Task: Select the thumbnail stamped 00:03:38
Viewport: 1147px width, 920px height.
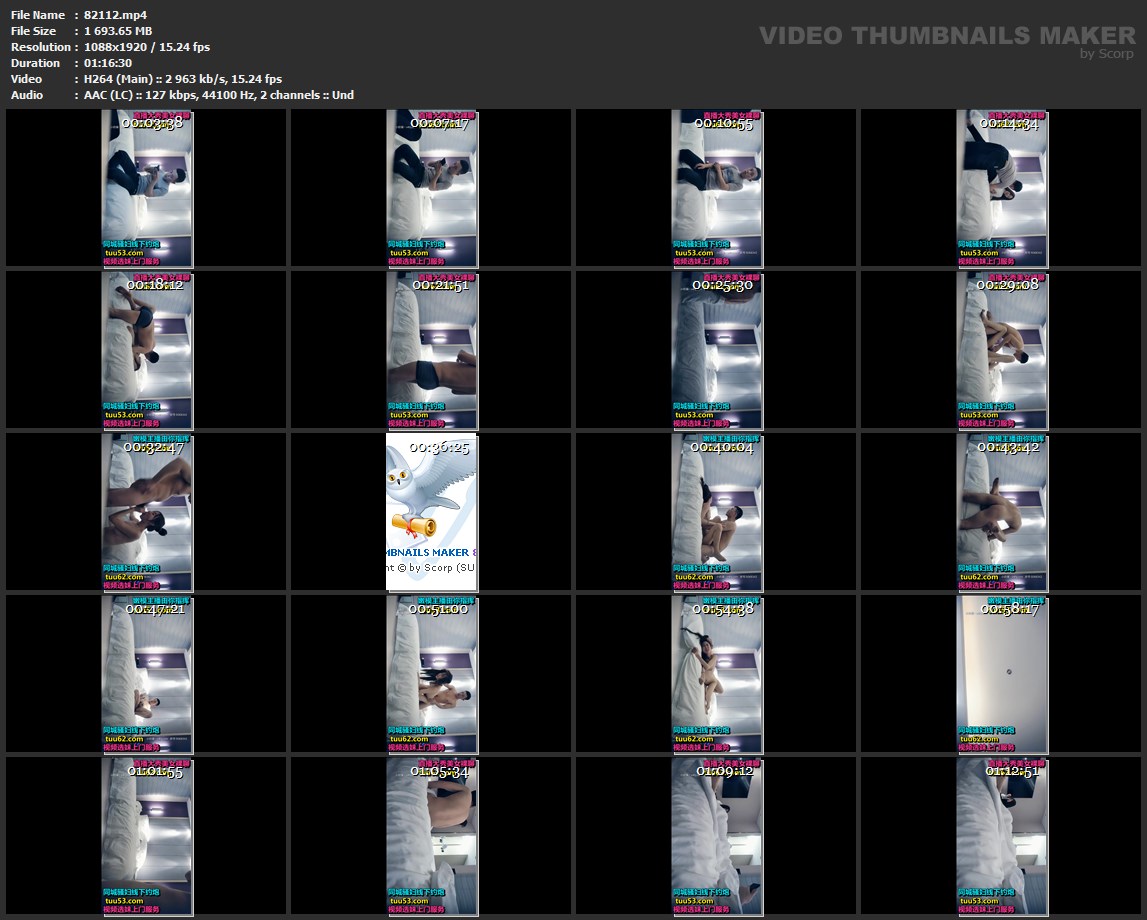Action: (146, 188)
